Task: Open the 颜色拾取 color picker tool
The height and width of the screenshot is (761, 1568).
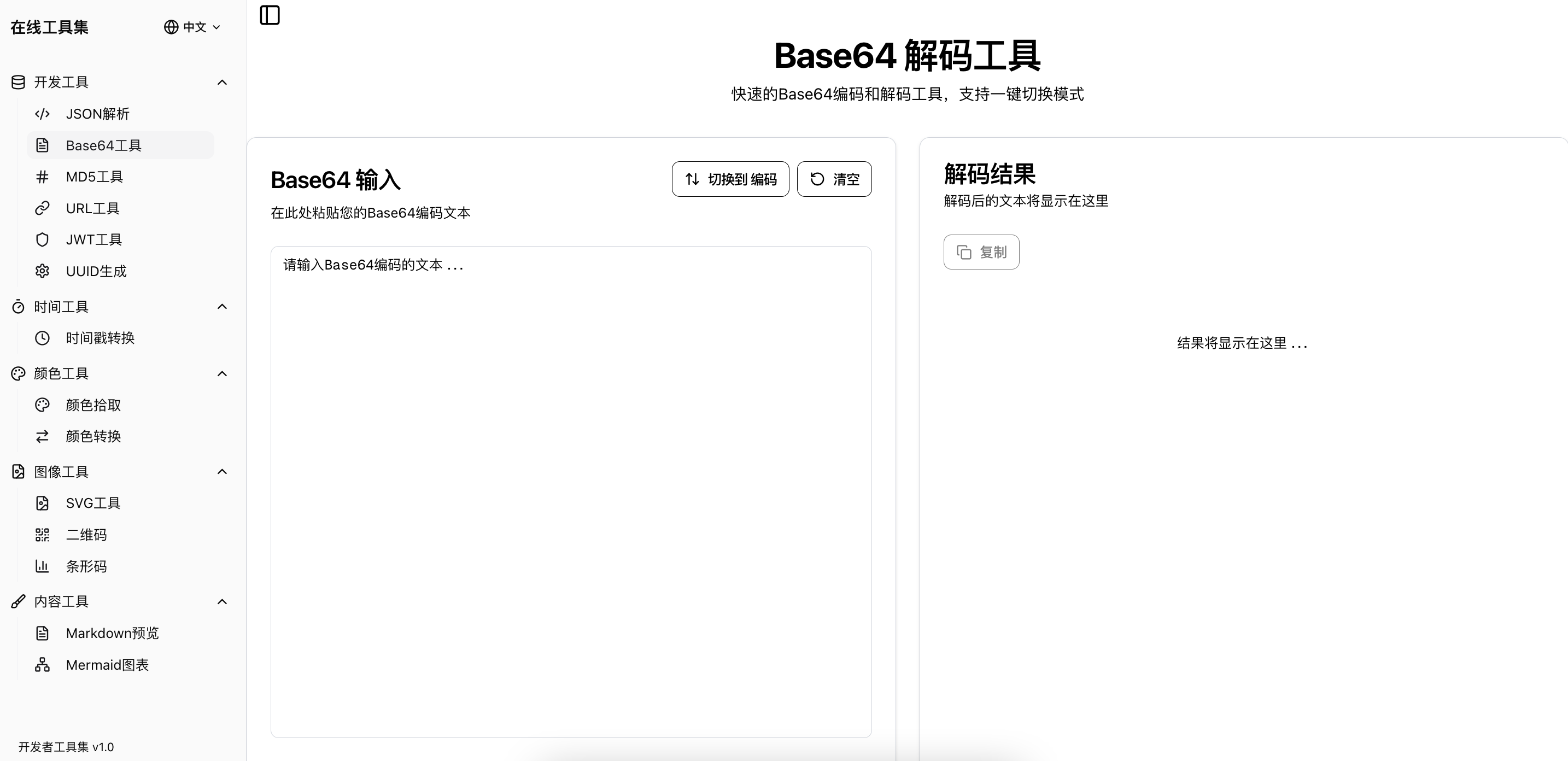Action: tap(93, 405)
